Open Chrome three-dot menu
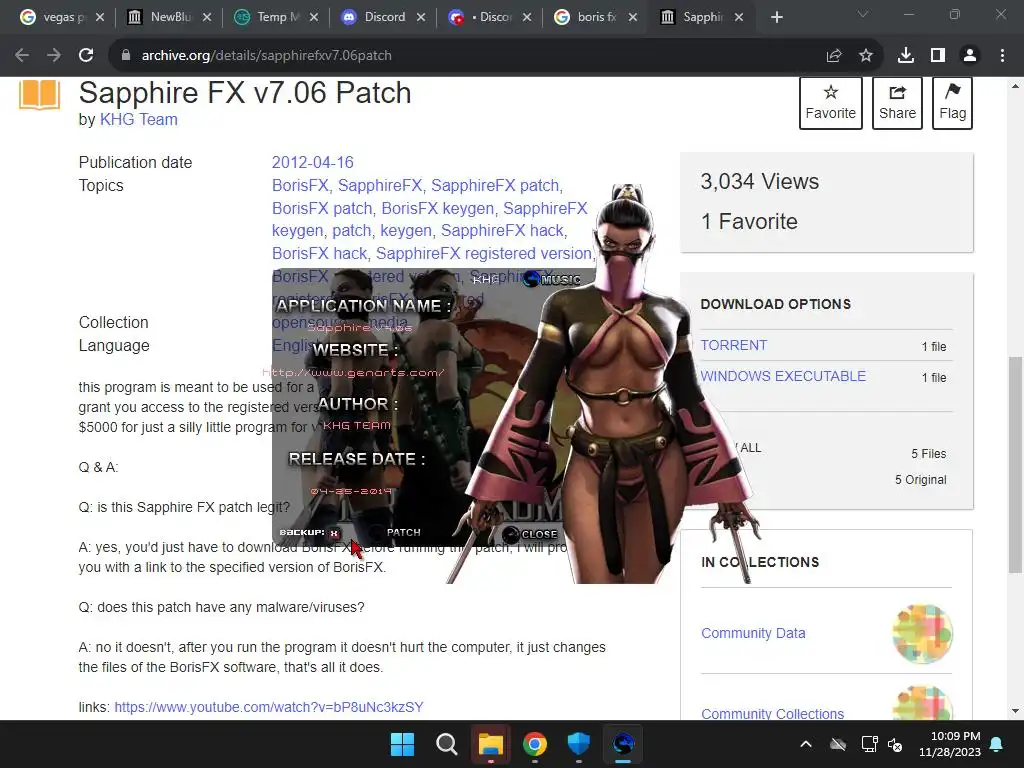1024x768 pixels. (1002, 56)
